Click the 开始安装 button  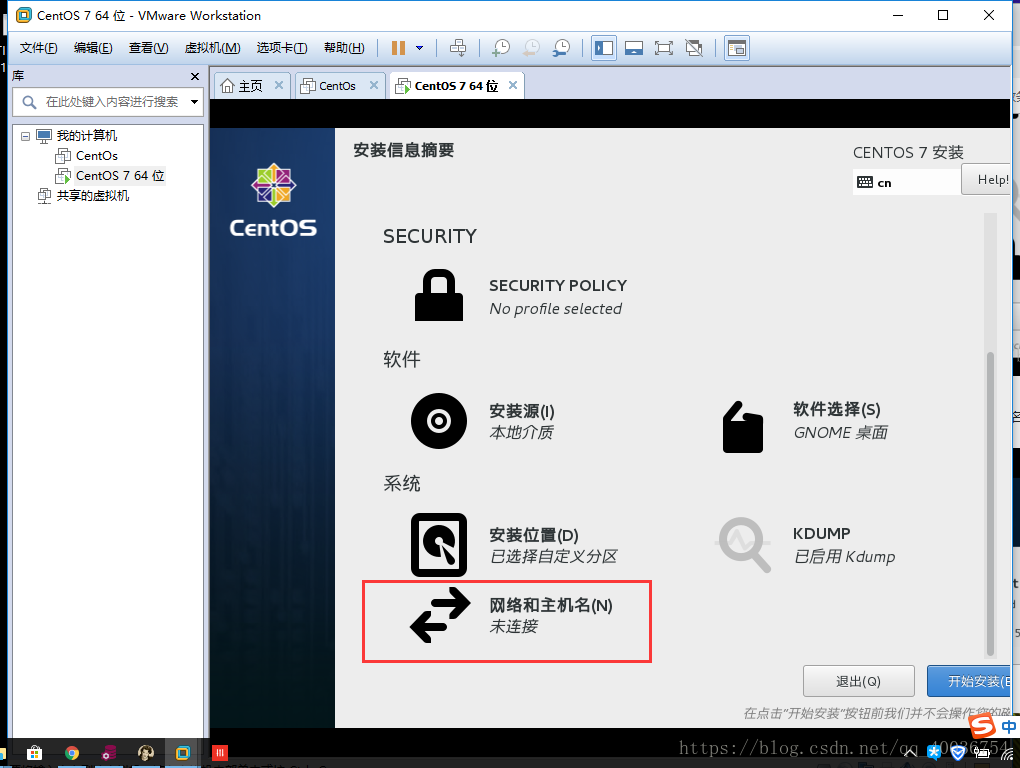pyautogui.click(x=969, y=681)
